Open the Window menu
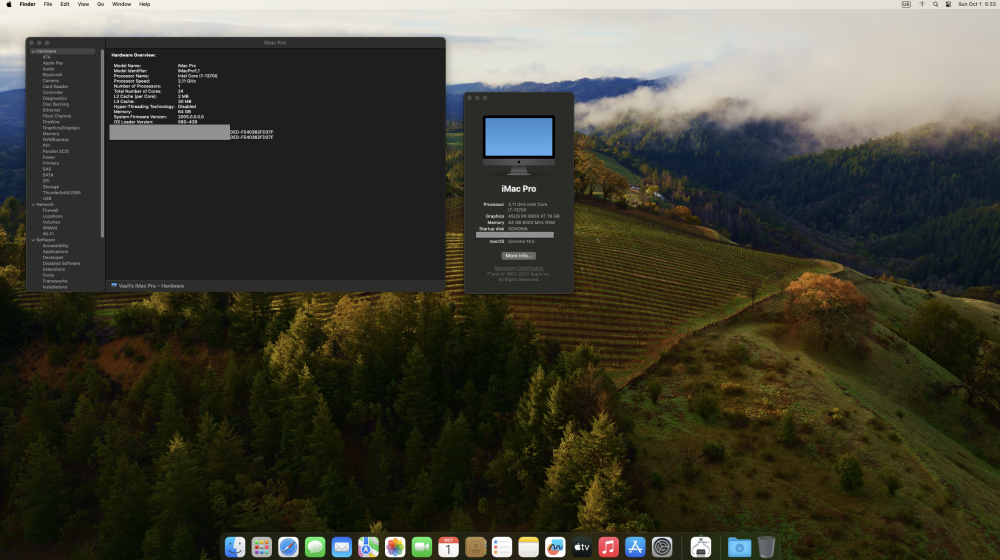 coord(121,4)
